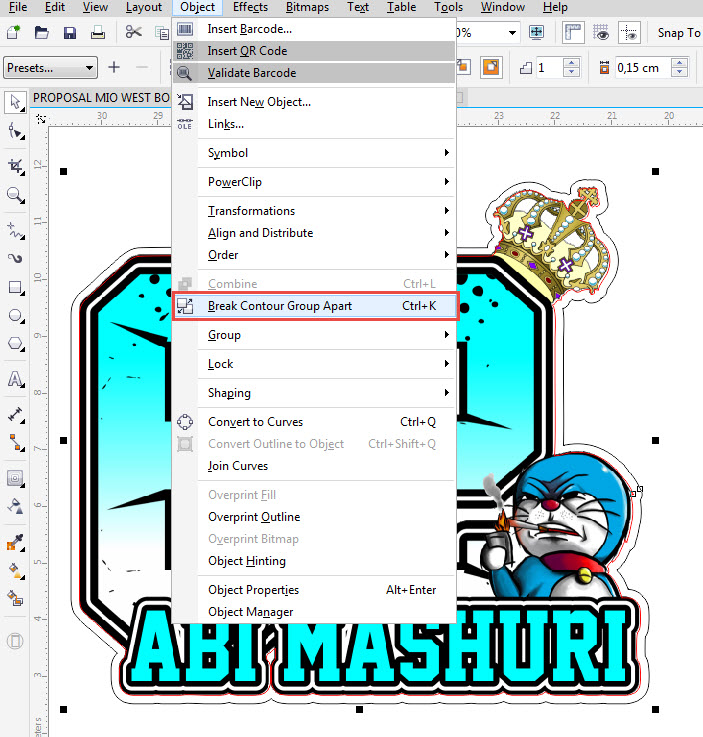This screenshot has width=703, height=737.
Task: Switch to PROPOSAL MIO WEST document tab
Action: 101,98
